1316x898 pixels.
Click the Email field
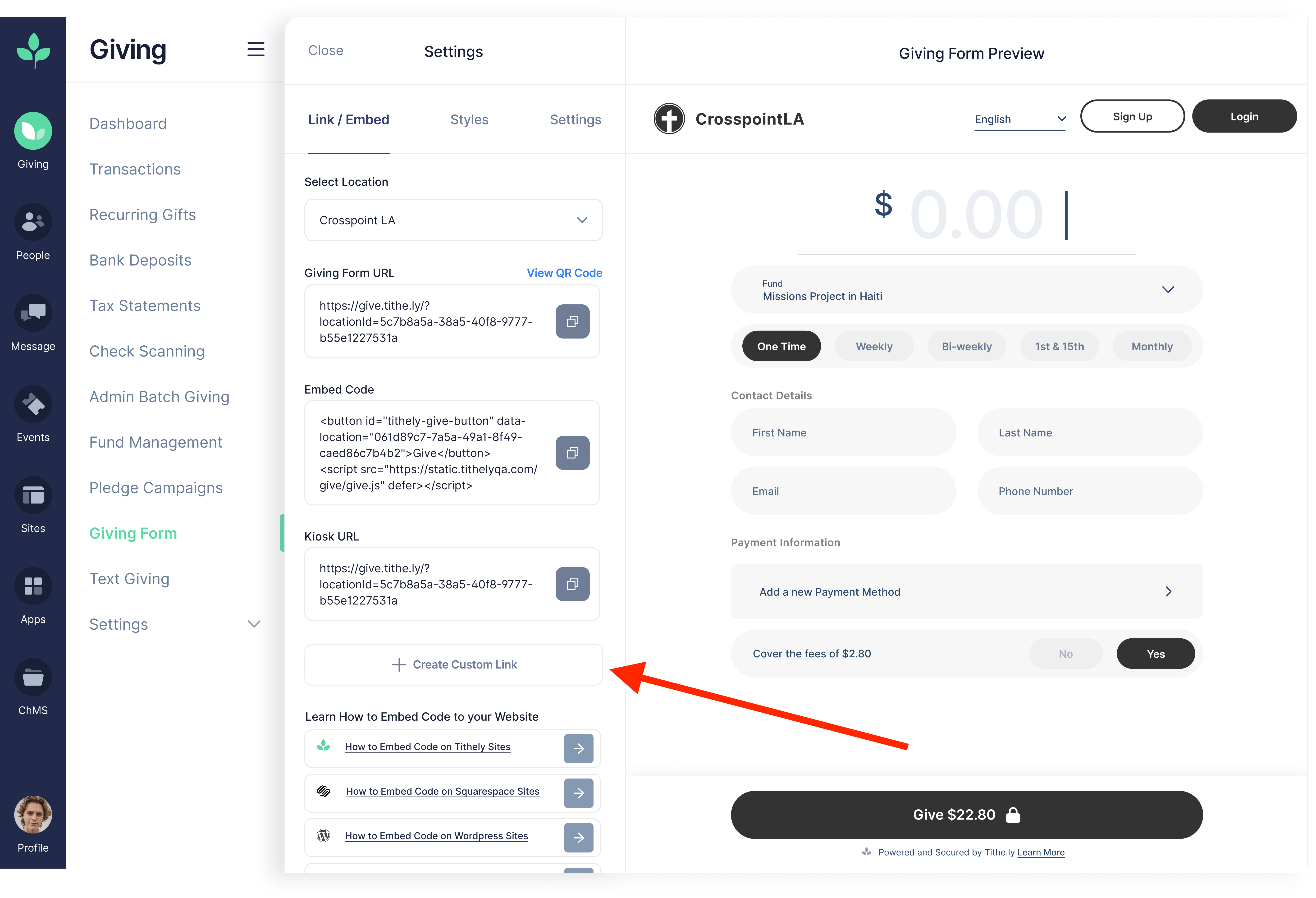click(844, 491)
